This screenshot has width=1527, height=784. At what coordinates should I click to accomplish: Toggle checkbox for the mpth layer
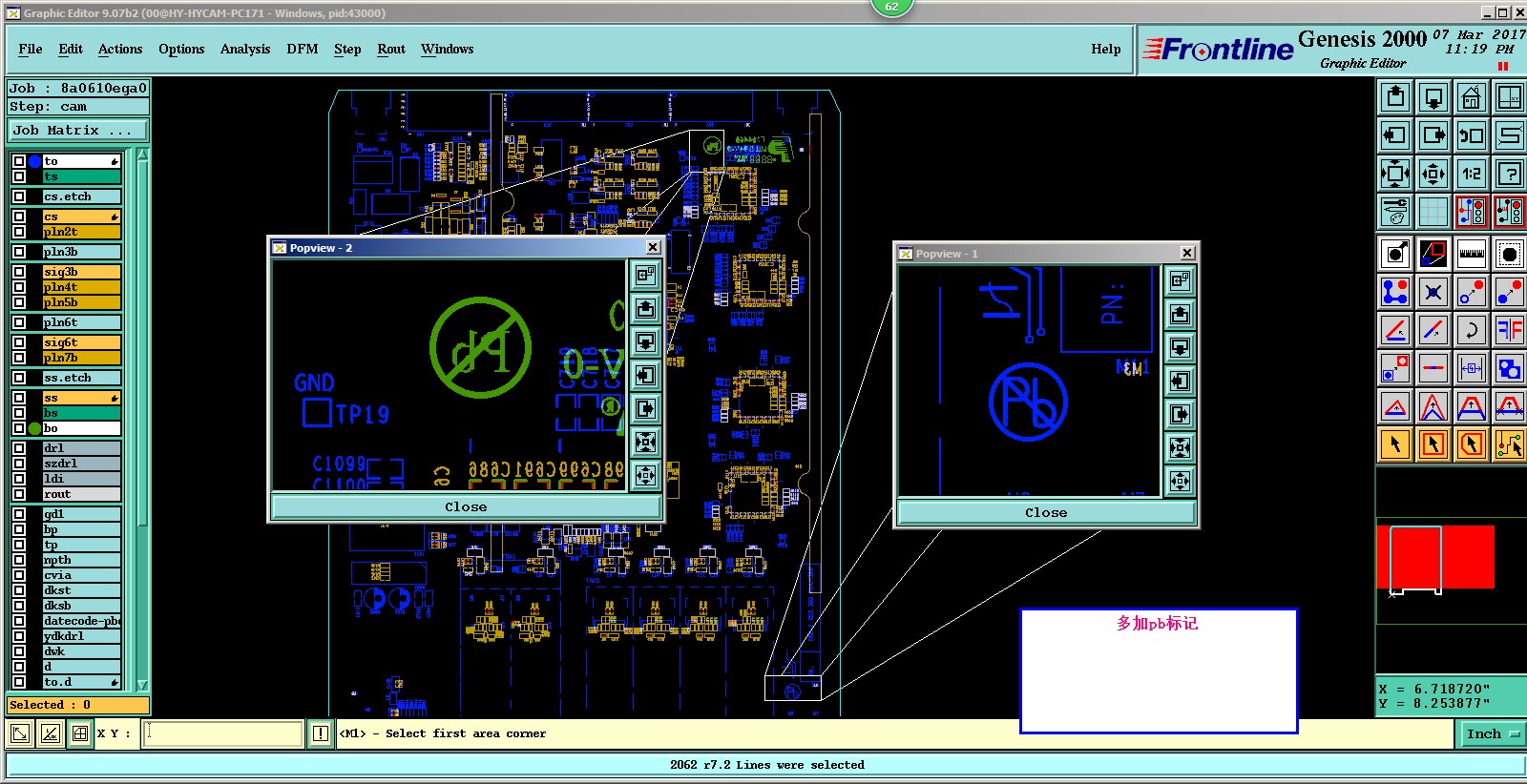[19, 560]
